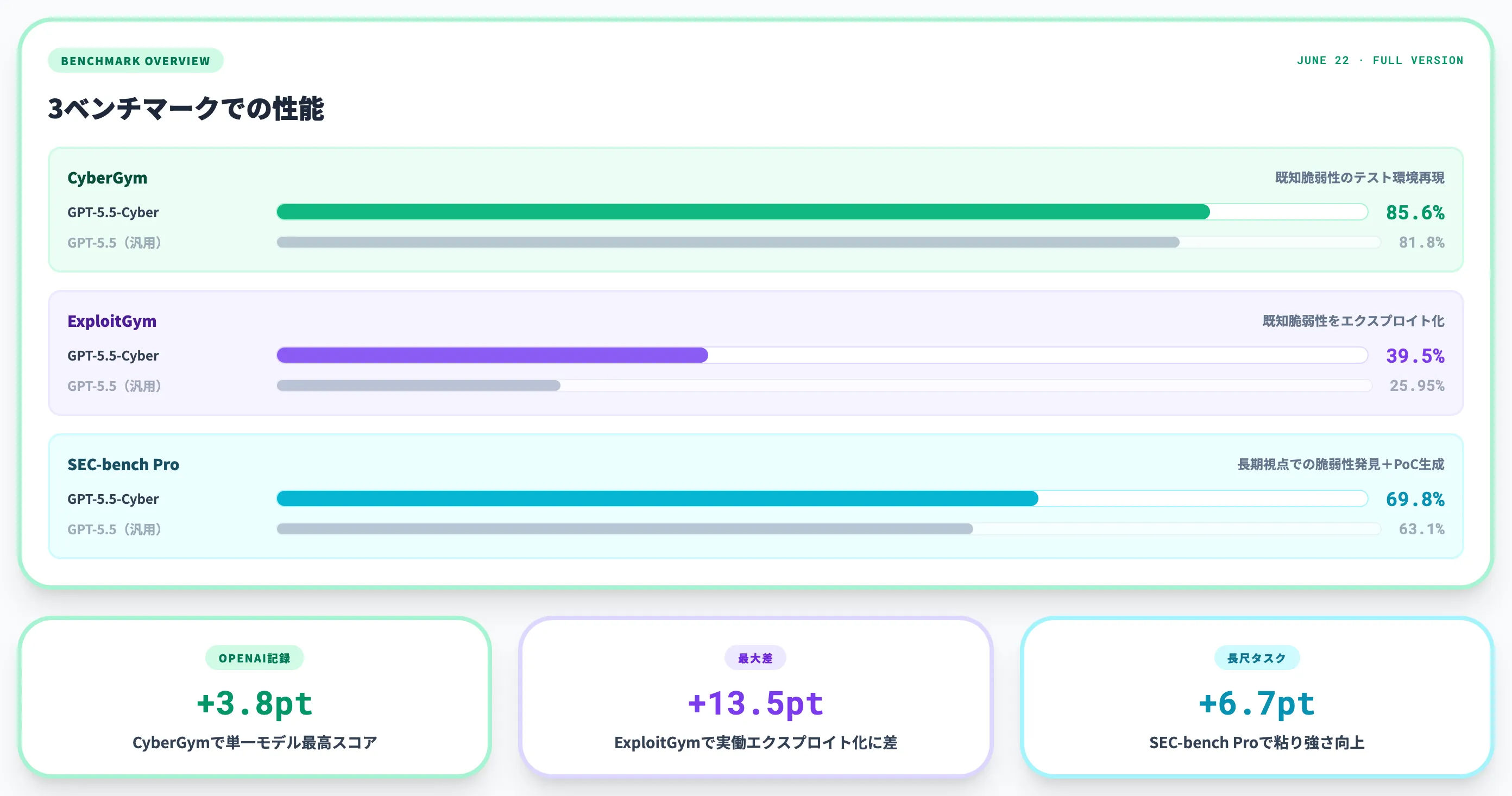This screenshot has width=1512, height=796.
Task: Click the +13.5pt stat value
Action: point(755,703)
